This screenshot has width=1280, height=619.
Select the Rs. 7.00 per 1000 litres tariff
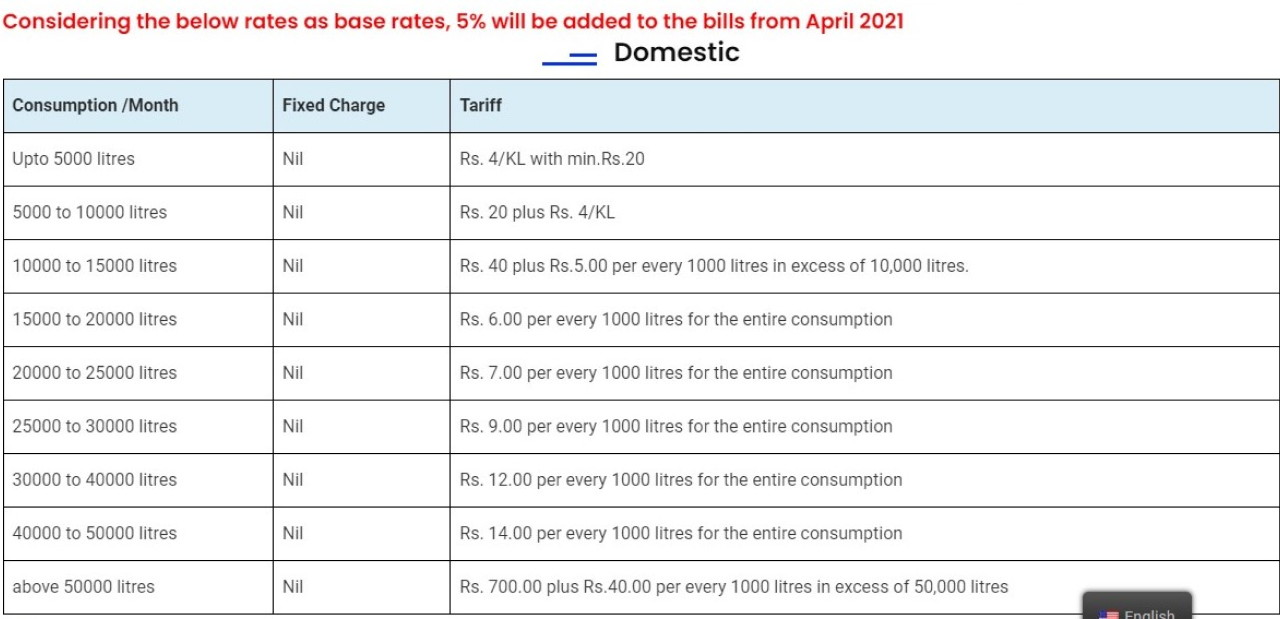[x=676, y=373]
